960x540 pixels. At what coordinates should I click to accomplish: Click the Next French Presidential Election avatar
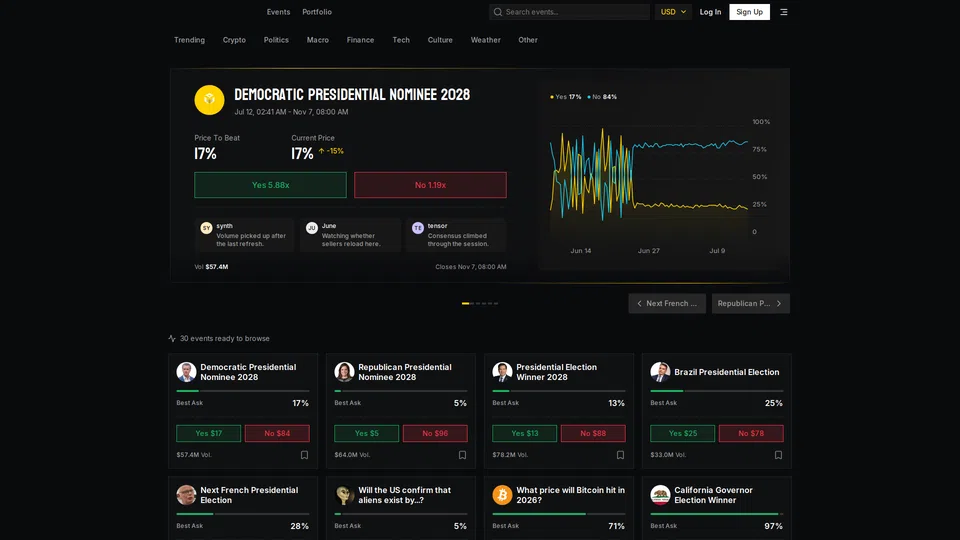pos(186,495)
